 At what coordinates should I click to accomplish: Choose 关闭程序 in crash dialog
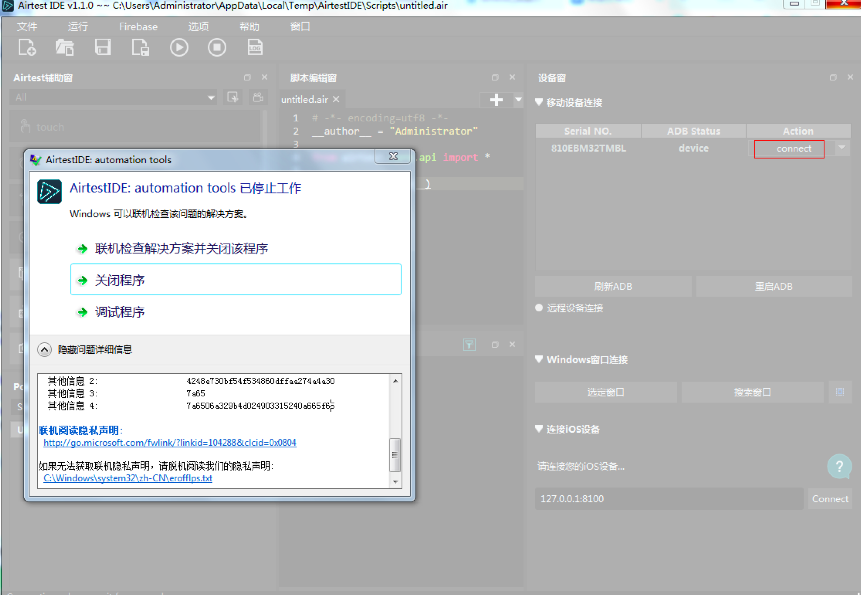click(x=236, y=280)
